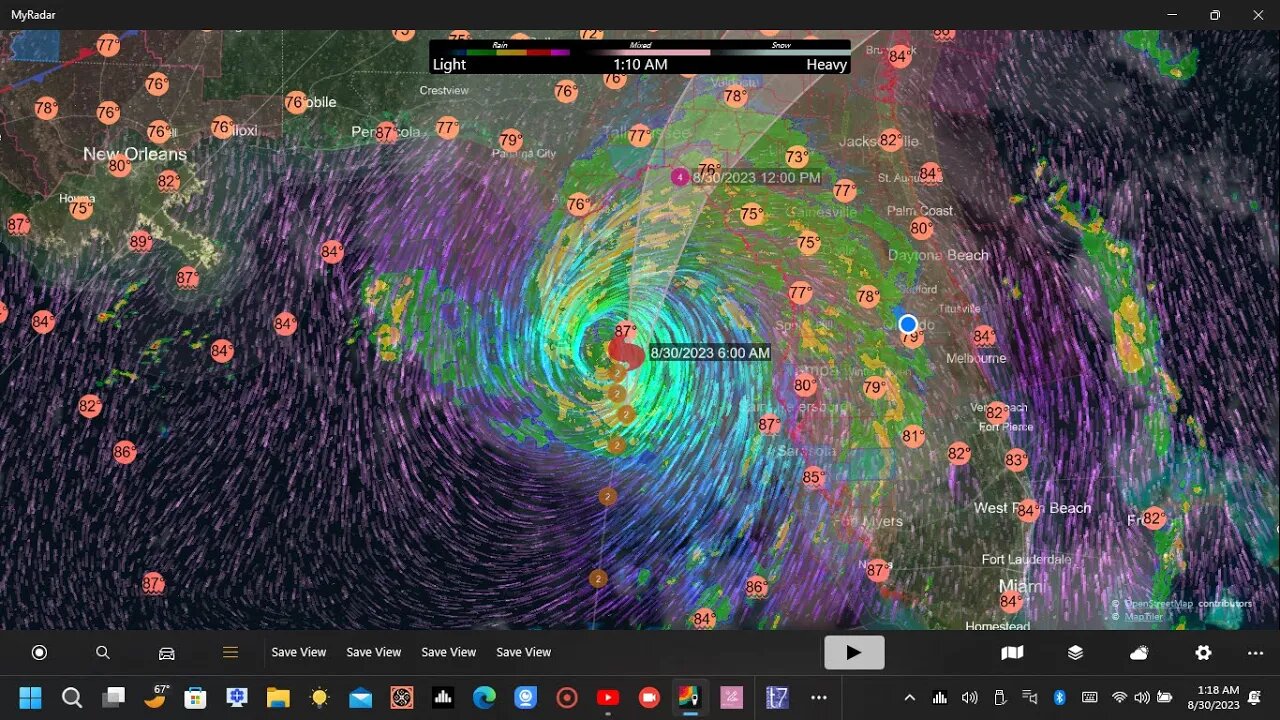Viewport: 1280px width, 720px height.
Task: Click the red hurricane symbol on the map
Action: click(x=627, y=352)
